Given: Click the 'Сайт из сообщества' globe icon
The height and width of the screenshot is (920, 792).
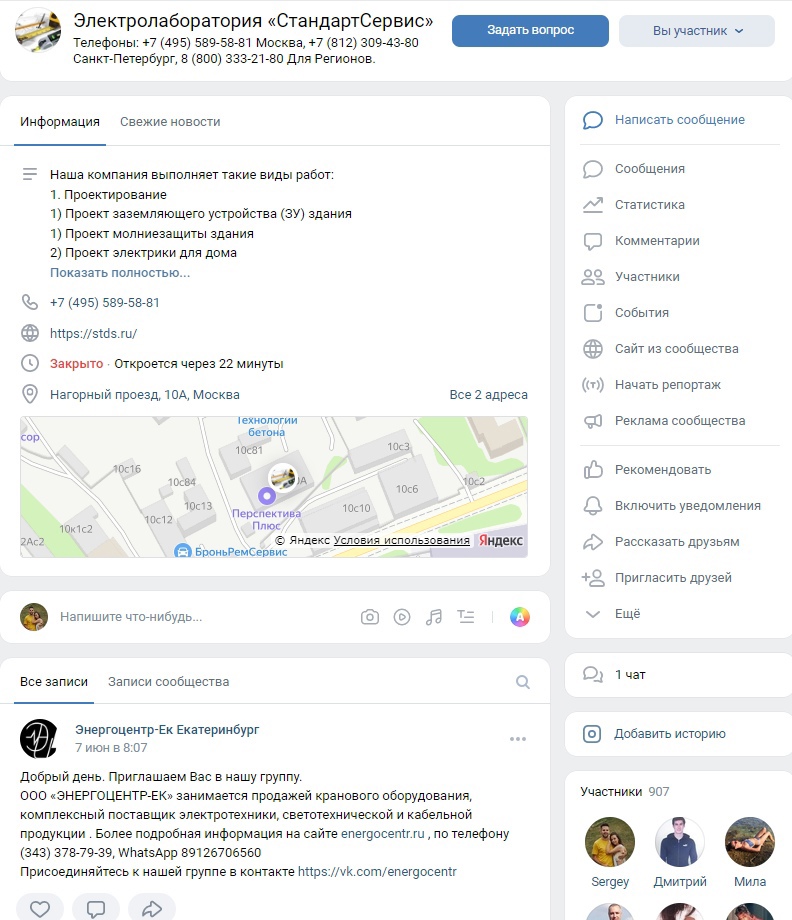Looking at the screenshot, I should pyautogui.click(x=593, y=349).
